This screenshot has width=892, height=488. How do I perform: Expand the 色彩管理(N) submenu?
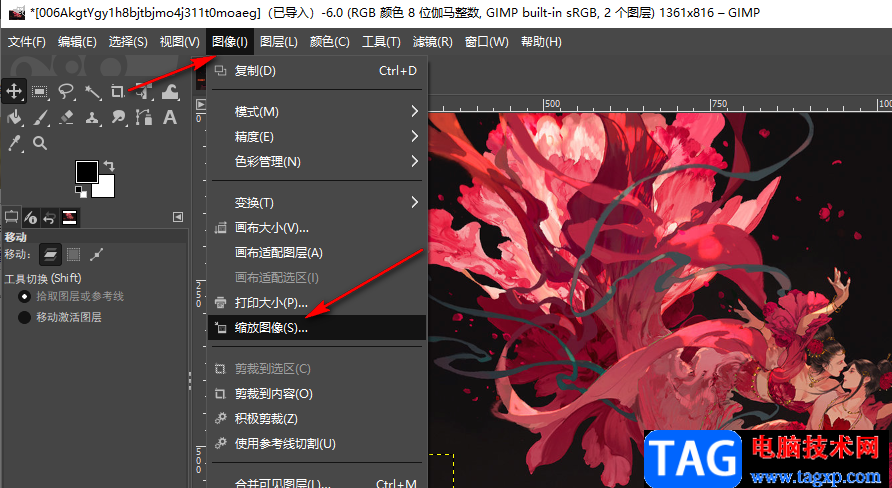pyautogui.click(x=317, y=162)
